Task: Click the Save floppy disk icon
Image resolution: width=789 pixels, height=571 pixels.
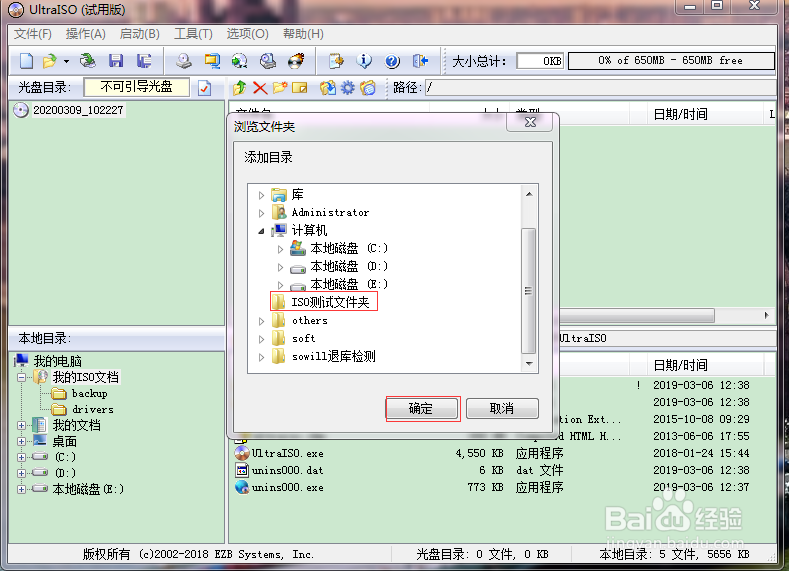Action: (x=116, y=61)
